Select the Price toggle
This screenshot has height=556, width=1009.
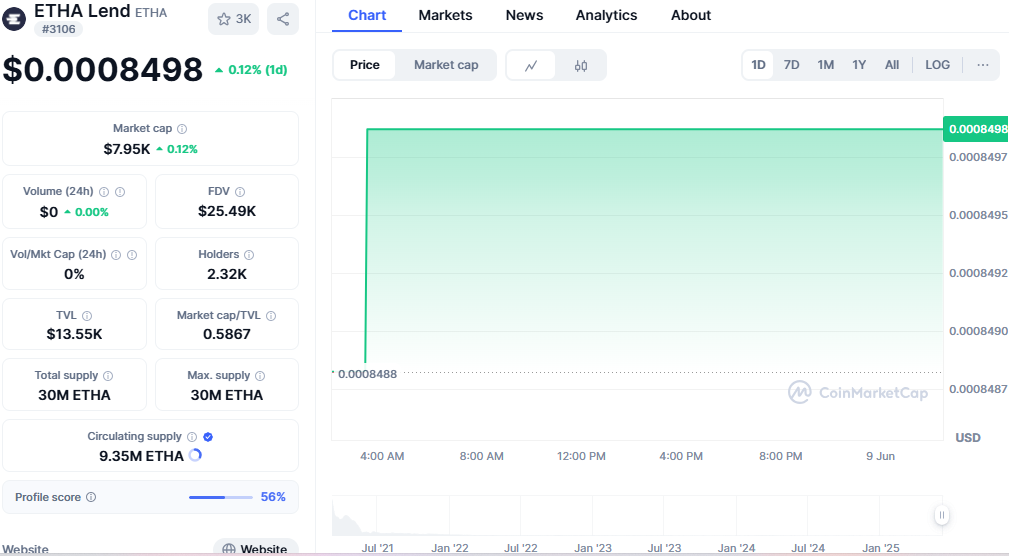click(365, 65)
